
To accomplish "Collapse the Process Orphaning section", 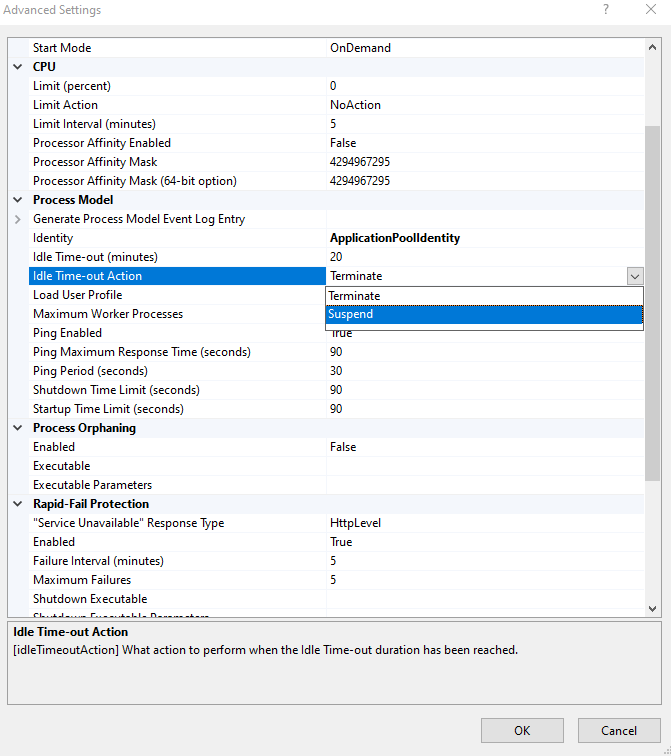I will (18, 428).
